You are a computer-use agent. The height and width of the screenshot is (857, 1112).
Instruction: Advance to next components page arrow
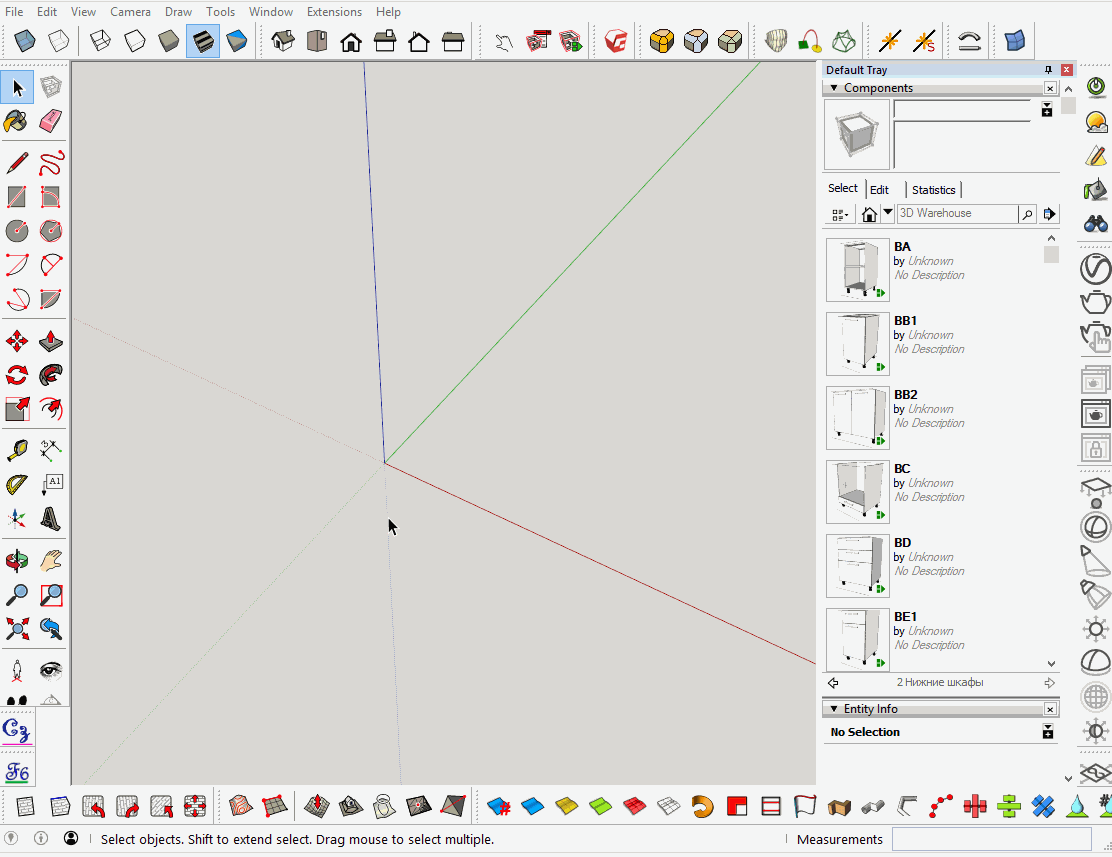point(1048,682)
